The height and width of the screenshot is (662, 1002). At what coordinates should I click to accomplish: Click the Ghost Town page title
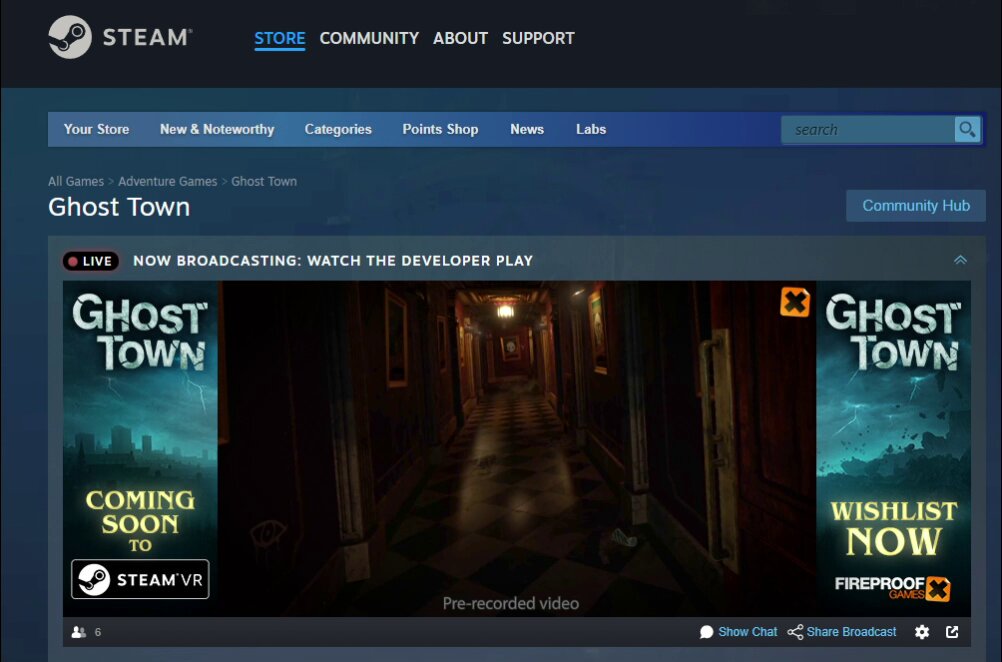click(x=119, y=207)
